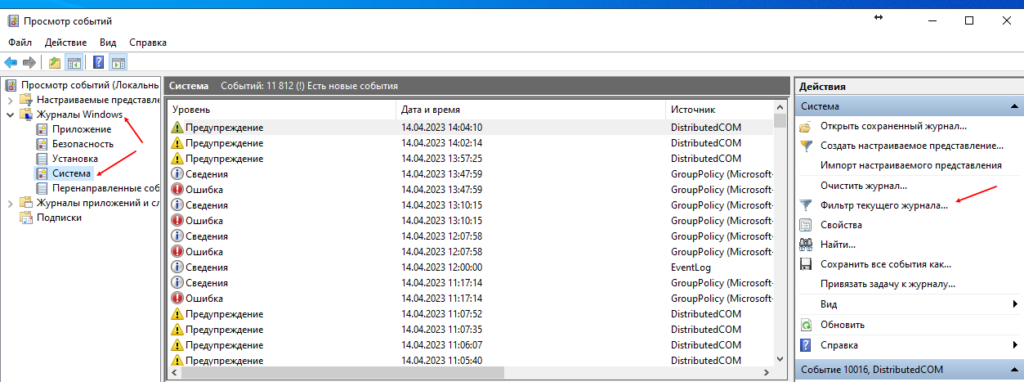Click the floppy icon beside Сохранить все события
Screen dimensions: 1024x382
806,264
